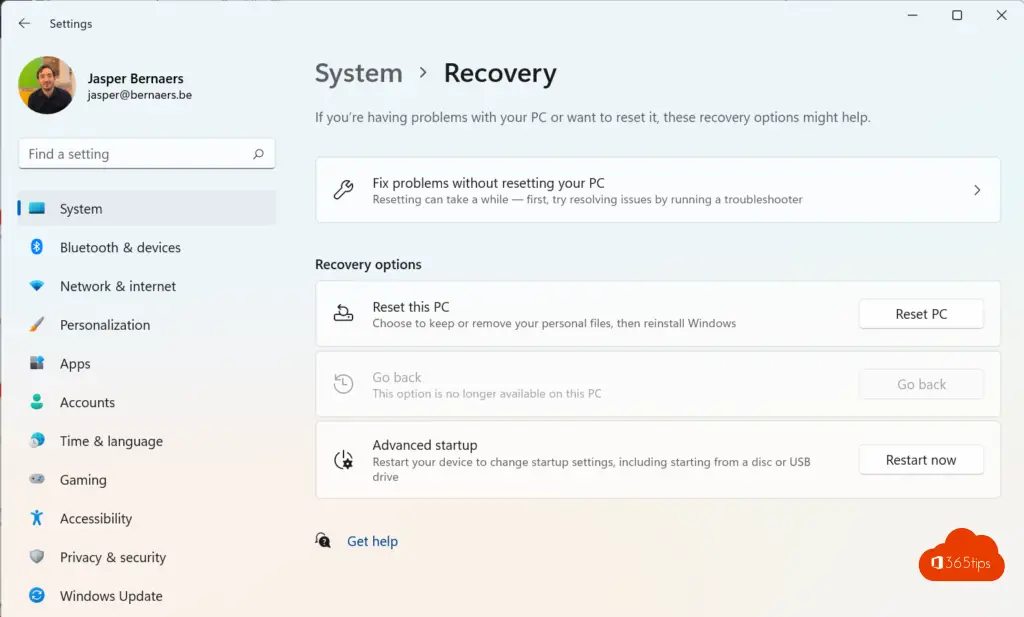The image size is (1024, 617).
Task: Open Bluetooth & devices settings
Action: (x=120, y=247)
